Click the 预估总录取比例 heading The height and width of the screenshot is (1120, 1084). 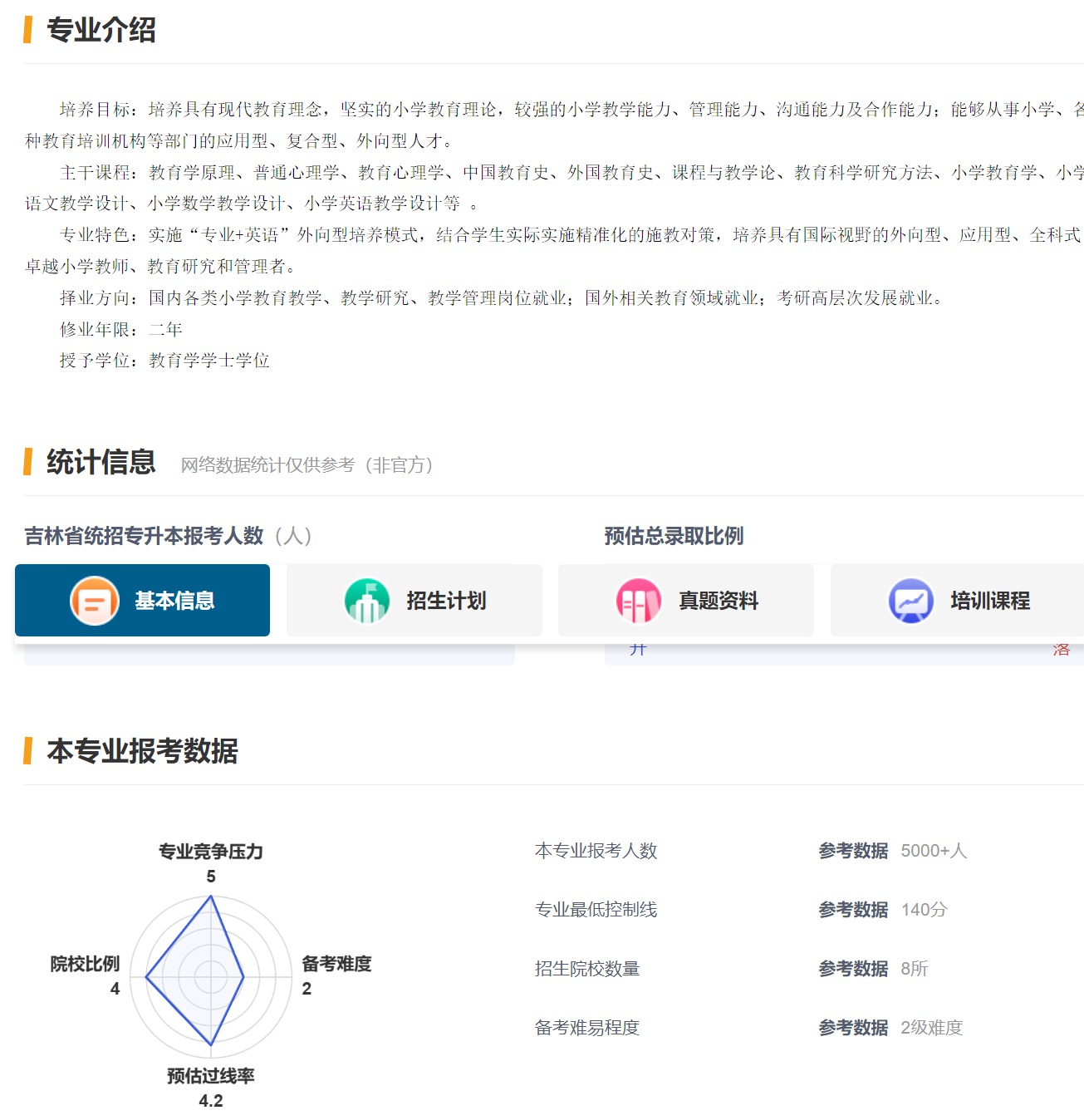673,536
